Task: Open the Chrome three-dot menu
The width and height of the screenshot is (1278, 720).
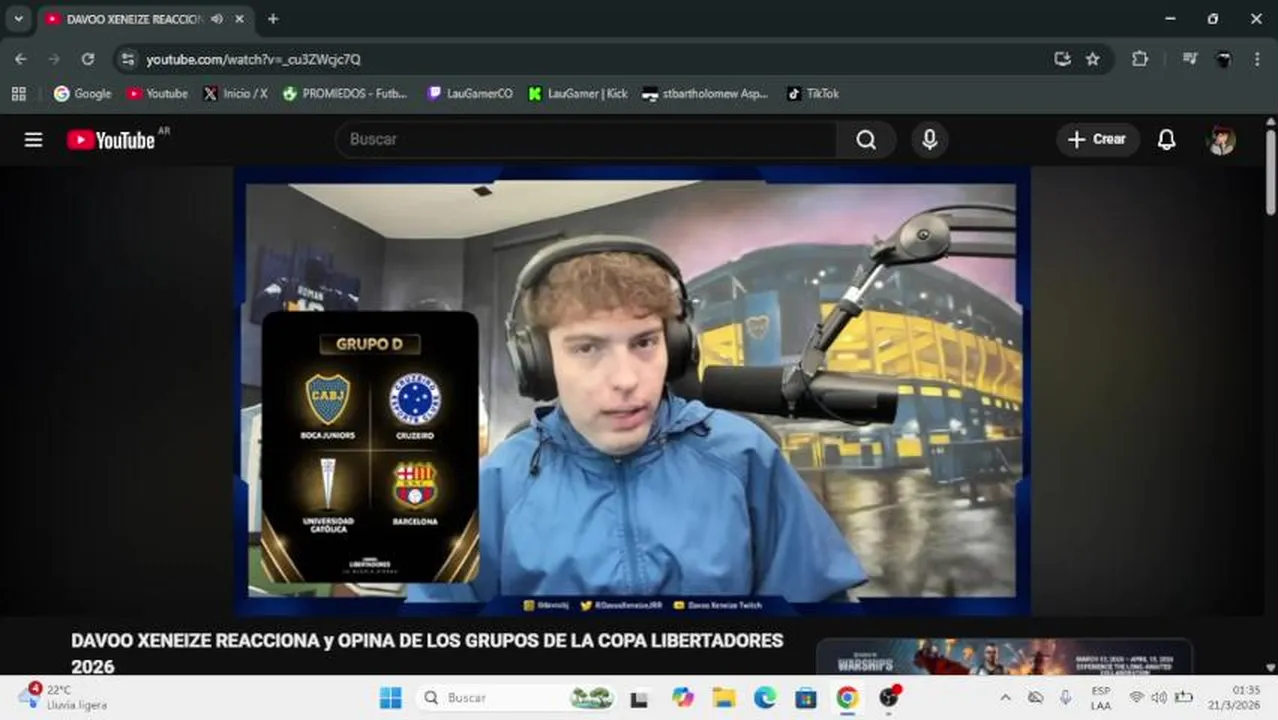Action: pyautogui.click(x=1257, y=59)
